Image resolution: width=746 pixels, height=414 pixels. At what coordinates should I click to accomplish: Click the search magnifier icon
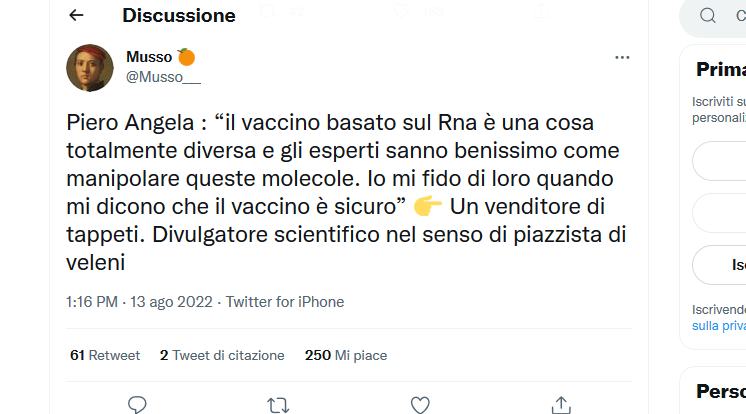pos(708,16)
